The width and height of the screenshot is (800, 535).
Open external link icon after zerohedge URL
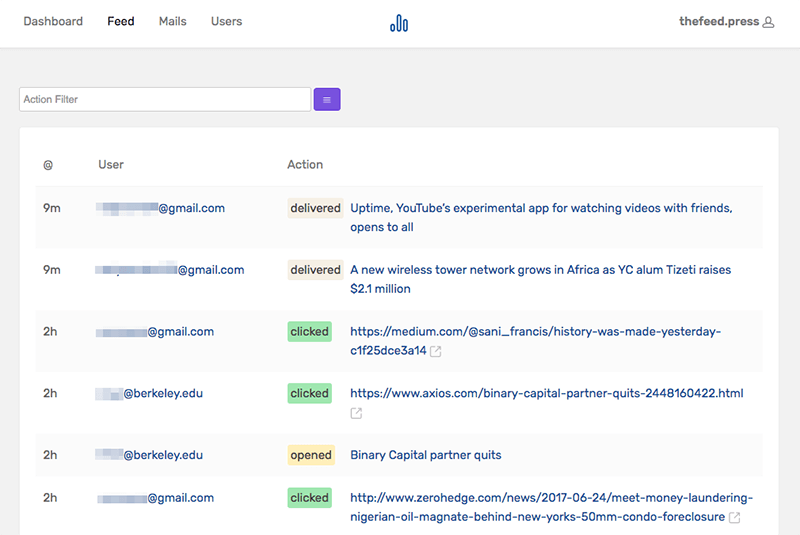(x=735, y=517)
